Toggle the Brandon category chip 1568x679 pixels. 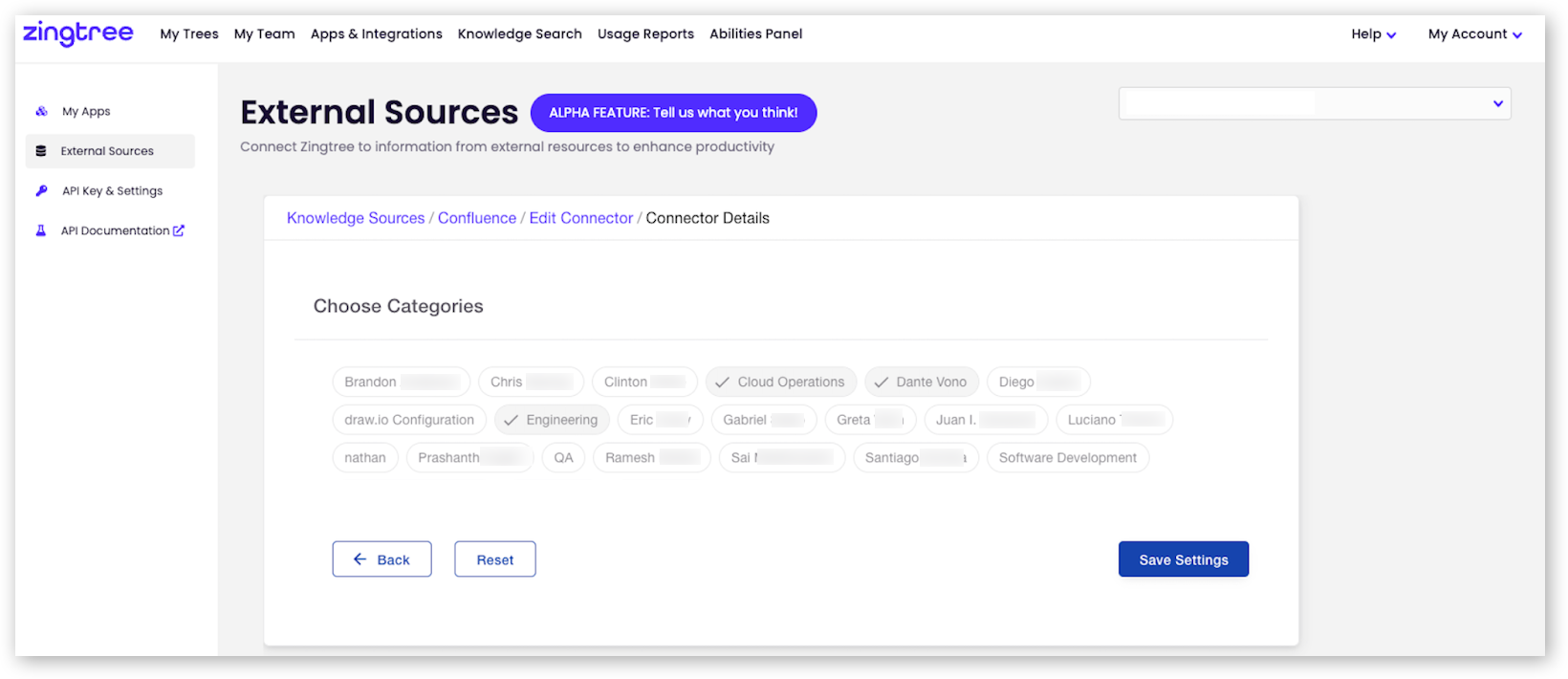[x=402, y=382]
